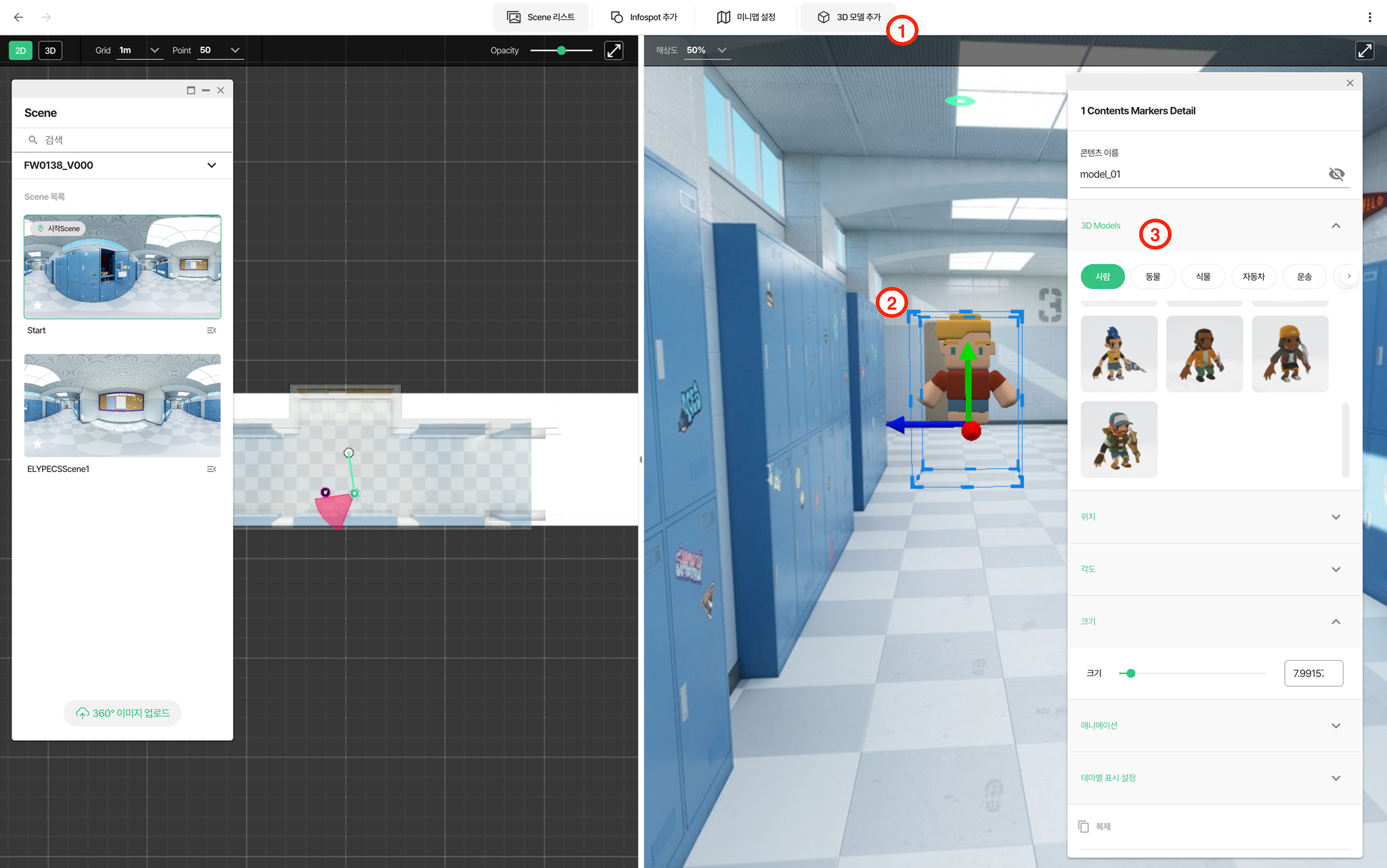
Task: Open the Scene 리스트 tab
Action: pos(540,17)
